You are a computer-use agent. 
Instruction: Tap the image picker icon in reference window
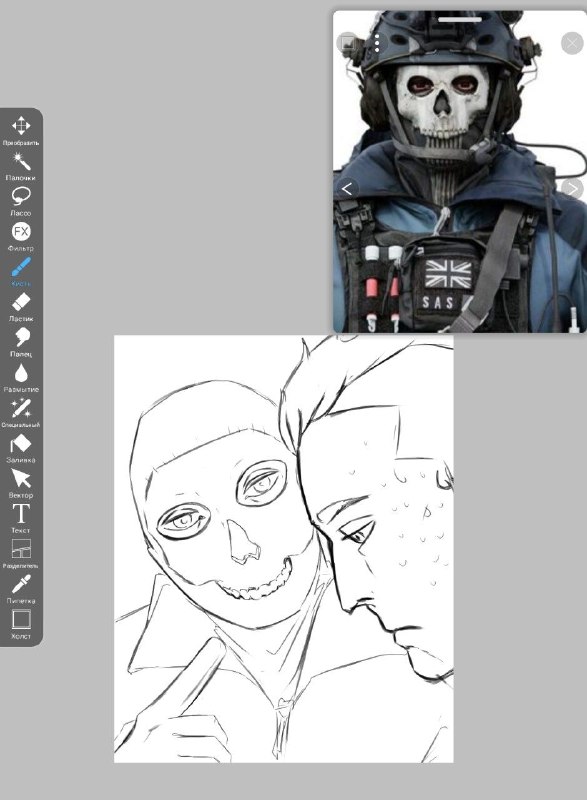pyautogui.click(x=348, y=43)
